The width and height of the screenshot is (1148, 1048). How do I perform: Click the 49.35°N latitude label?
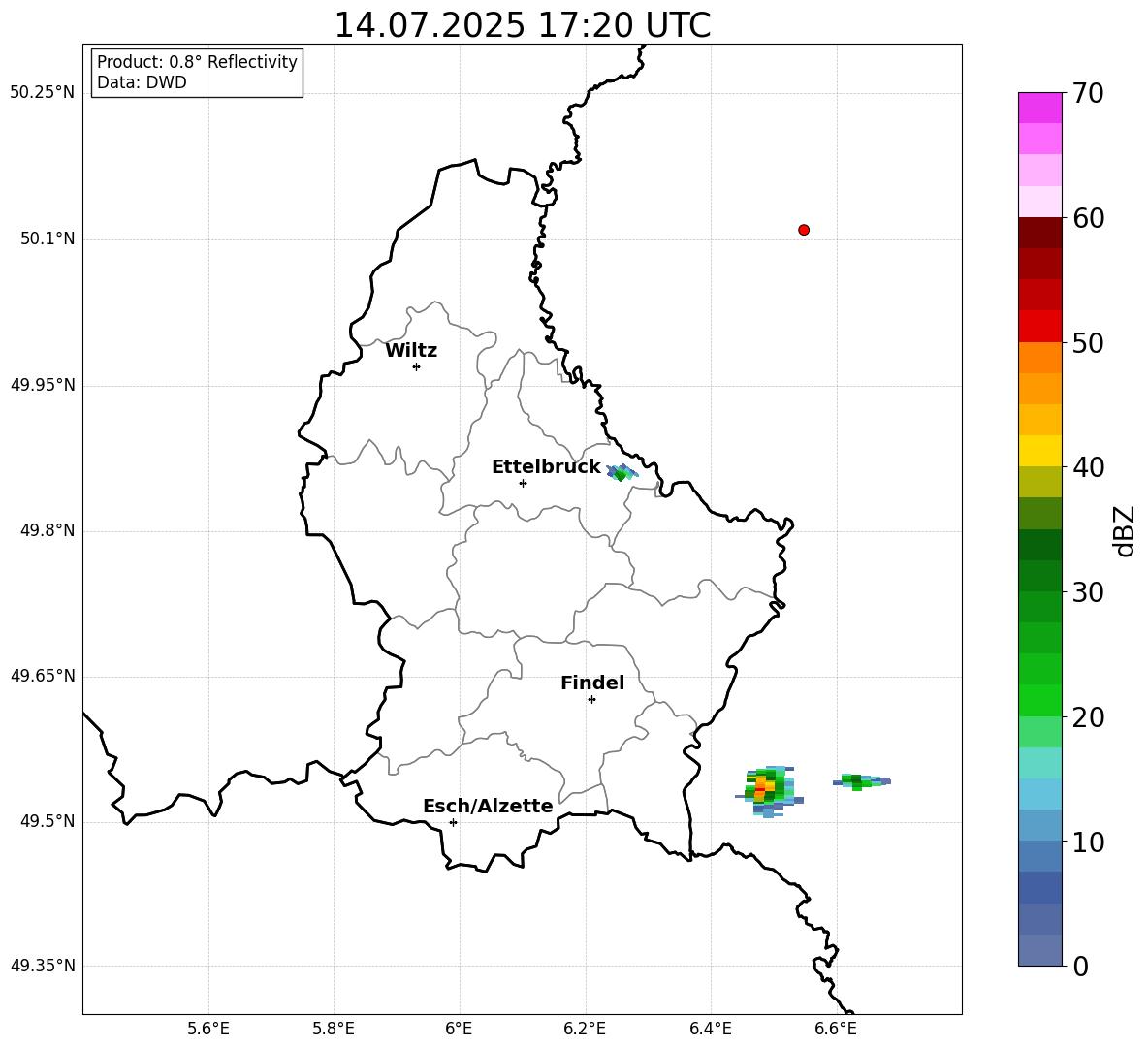(x=43, y=966)
